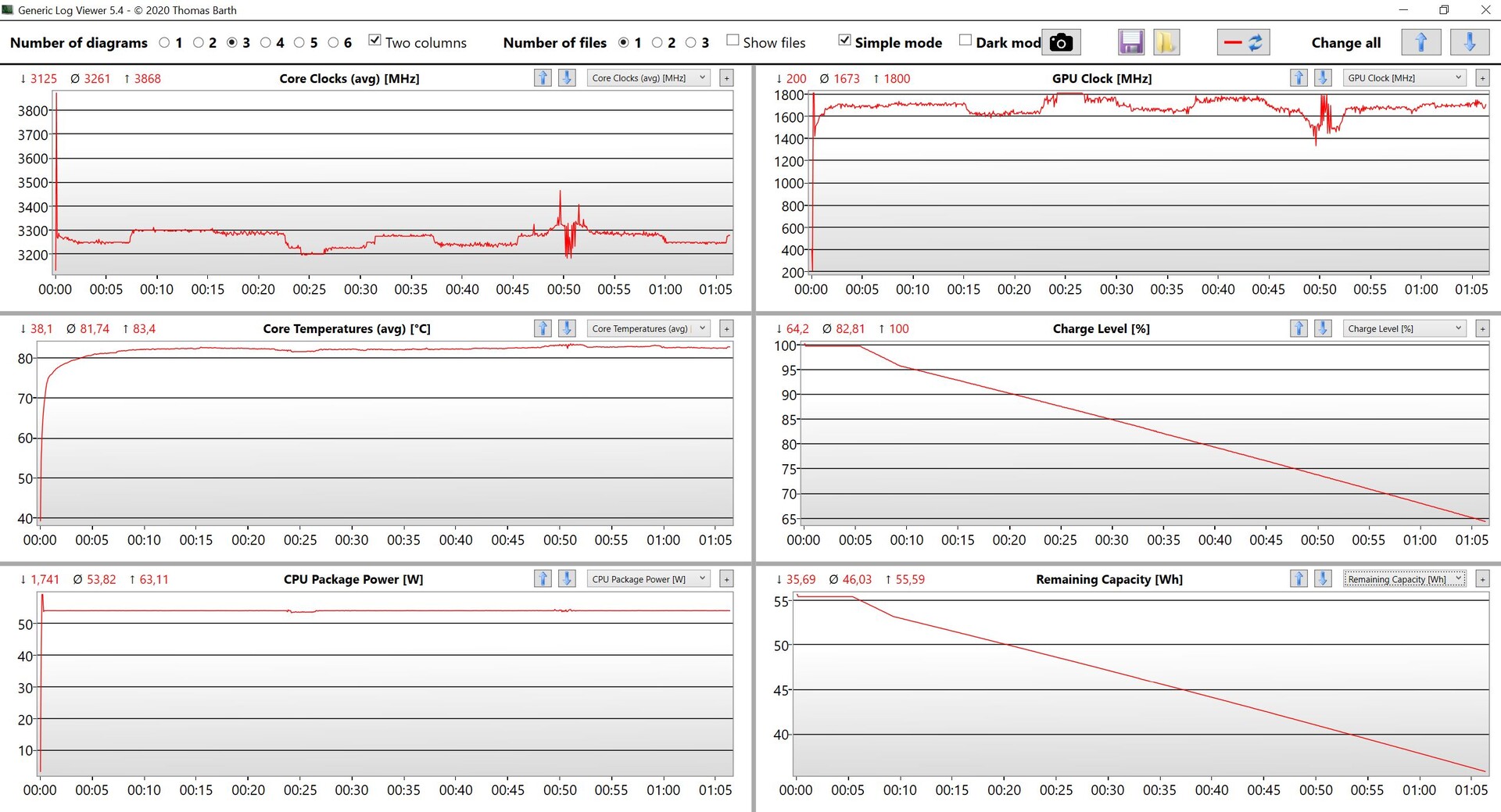Open the yellow folder files icon

point(1166,42)
